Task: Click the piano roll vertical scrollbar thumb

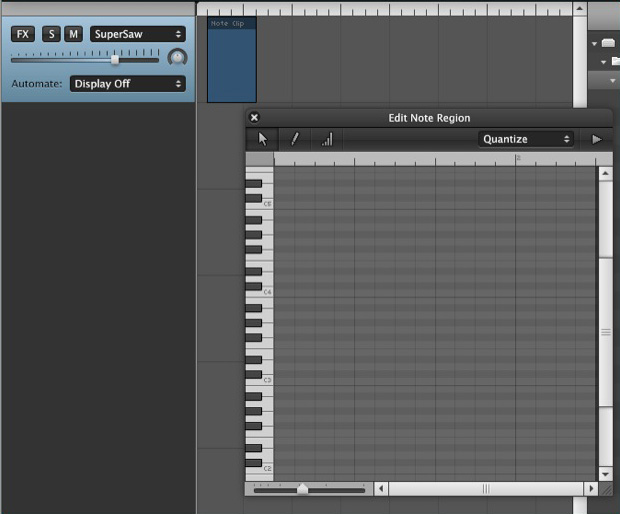Action: click(x=605, y=332)
